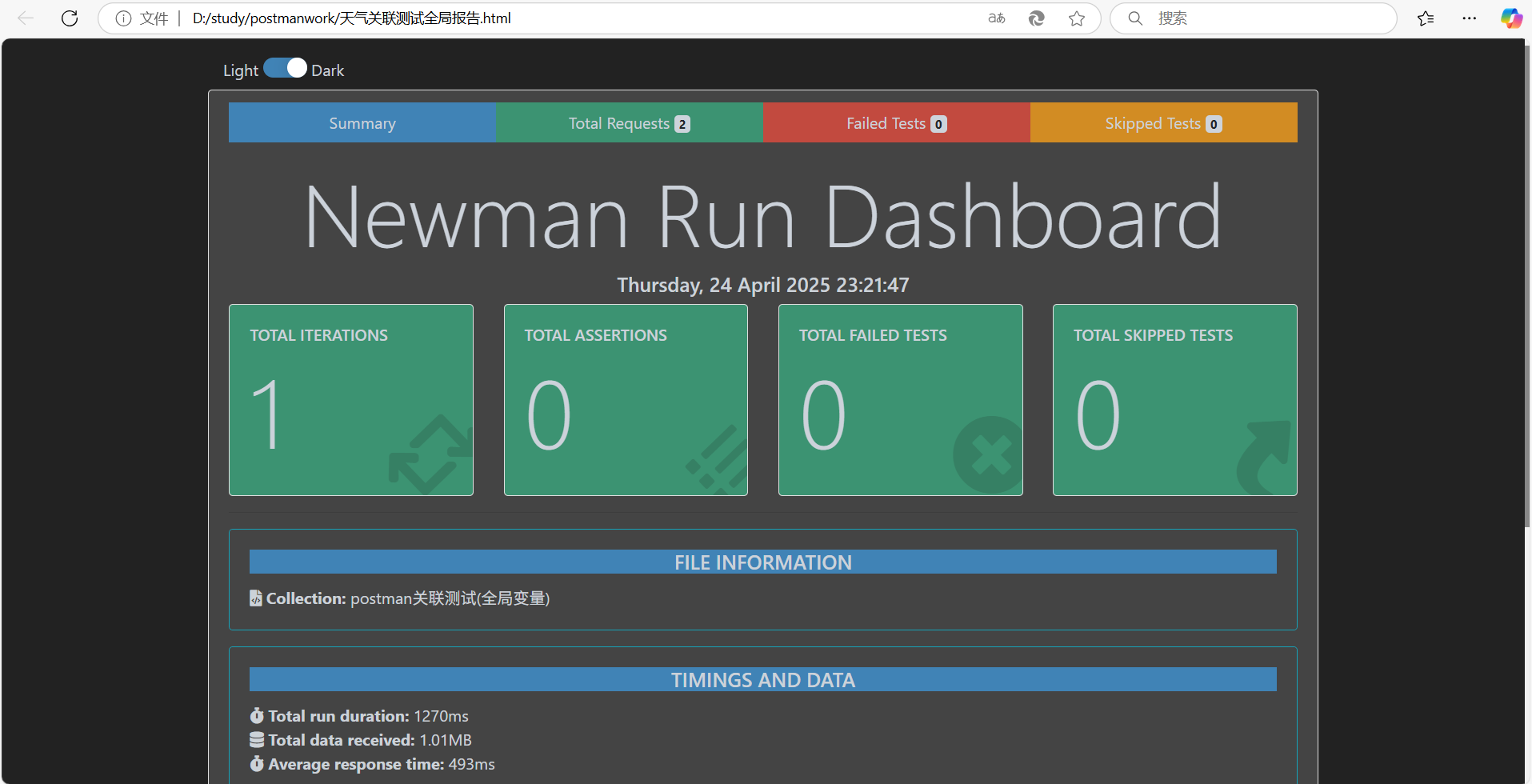1532x784 pixels.
Task: Click the 'Dark' theme label
Action: pyautogui.click(x=328, y=70)
